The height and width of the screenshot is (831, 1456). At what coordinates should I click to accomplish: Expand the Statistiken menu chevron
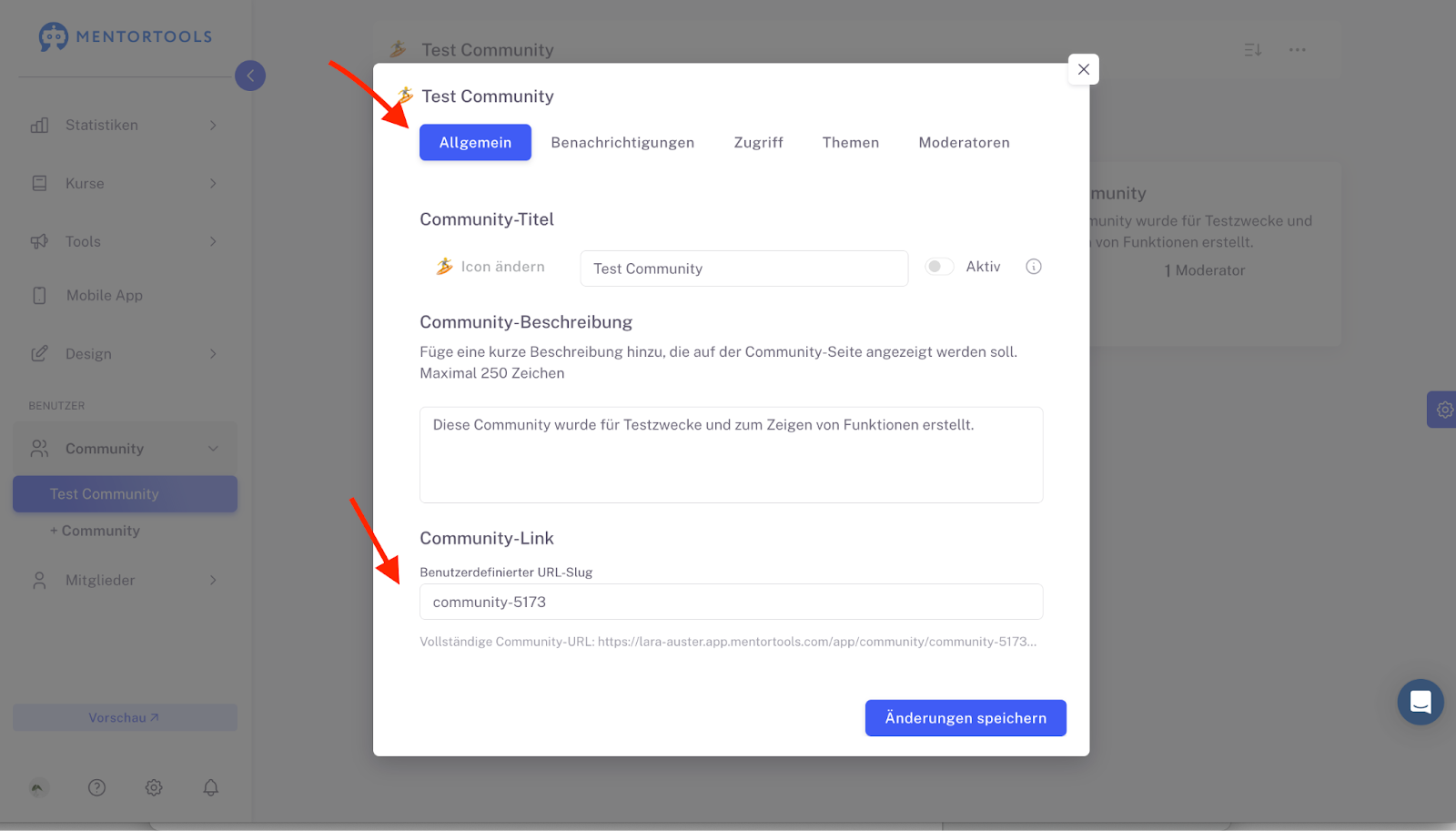point(213,126)
